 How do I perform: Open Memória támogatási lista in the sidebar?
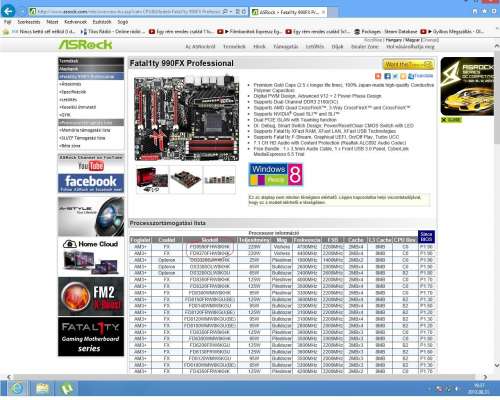[x=85, y=130]
